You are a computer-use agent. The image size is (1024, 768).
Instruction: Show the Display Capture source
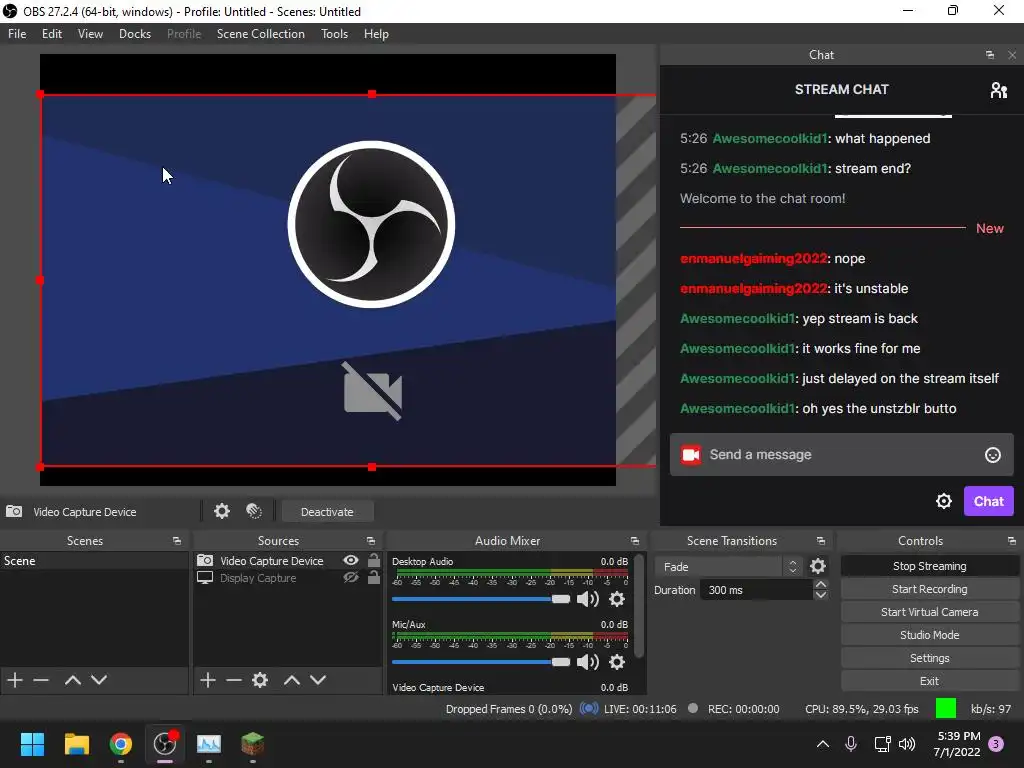pyautogui.click(x=351, y=577)
